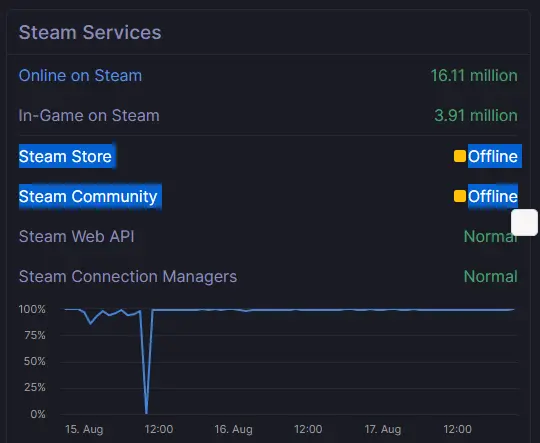Viewport: 540px width, 443px height.
Task: Click the yellow status icon beside Steam Community
Action: pos(460,196)
